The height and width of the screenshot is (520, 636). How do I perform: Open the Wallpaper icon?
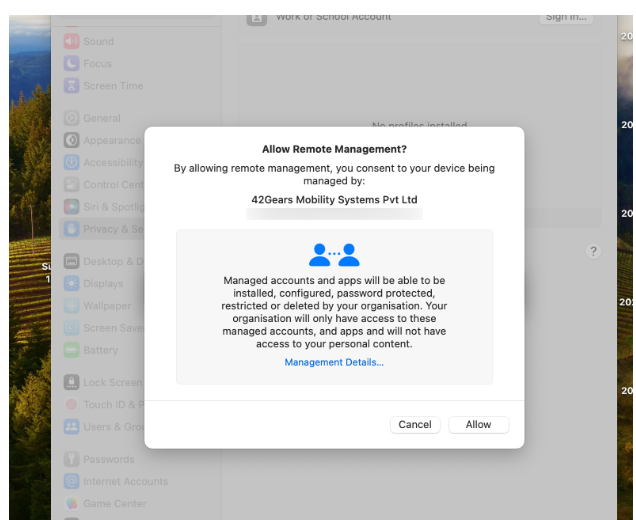[71, 305]
